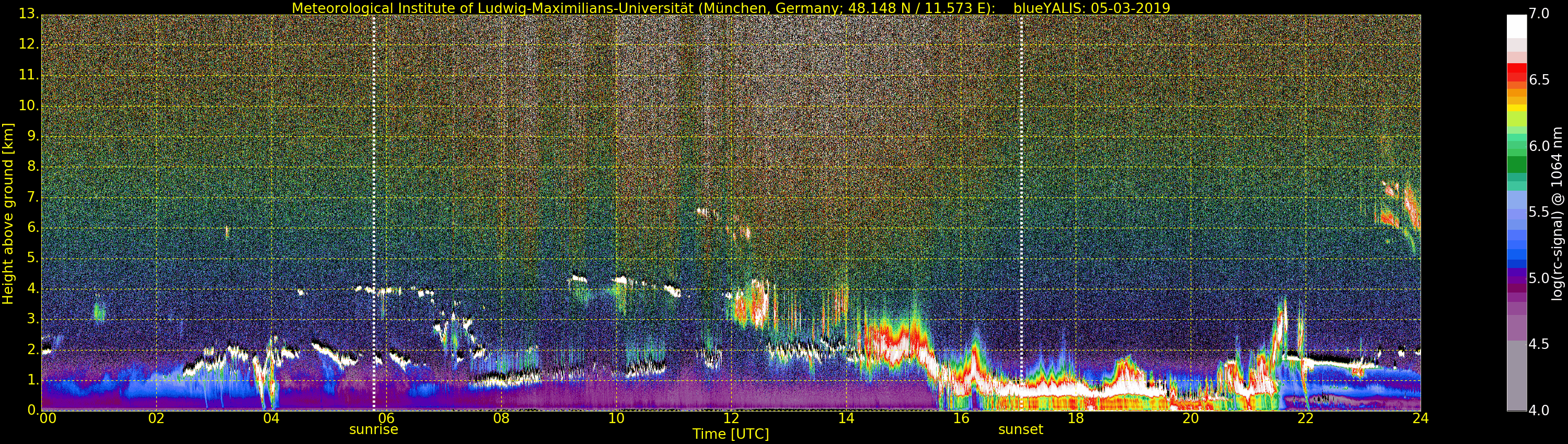Click the '11.' height axis tick label
The height and width of the screenshot is (444, 1568).
tap(29, 75)
